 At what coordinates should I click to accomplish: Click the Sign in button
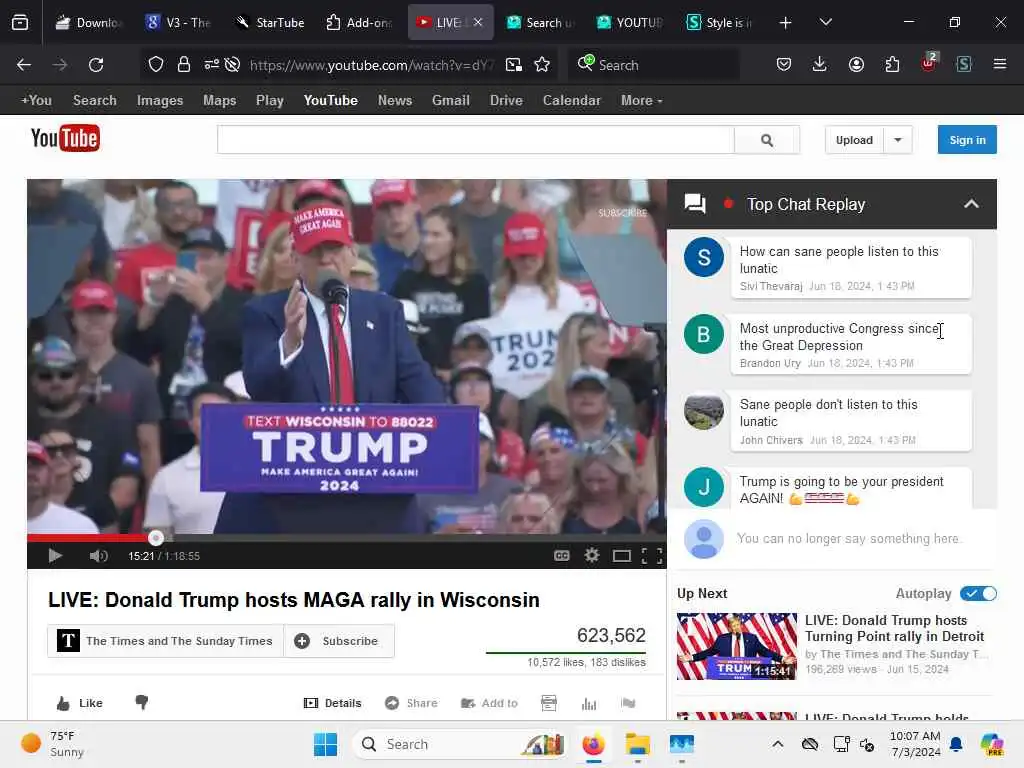[967, 140]
